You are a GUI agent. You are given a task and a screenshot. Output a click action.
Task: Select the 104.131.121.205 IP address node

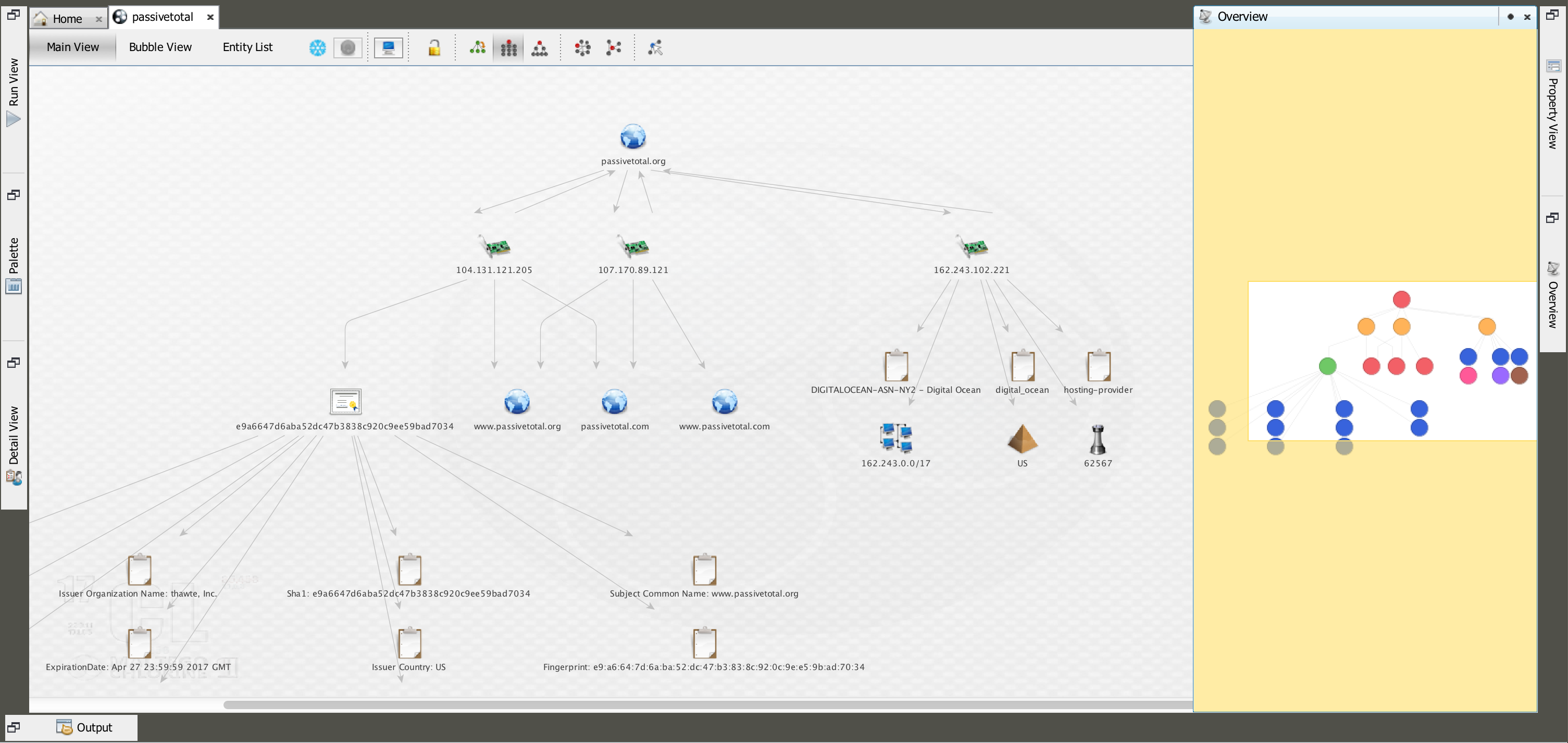coord(494,254)
